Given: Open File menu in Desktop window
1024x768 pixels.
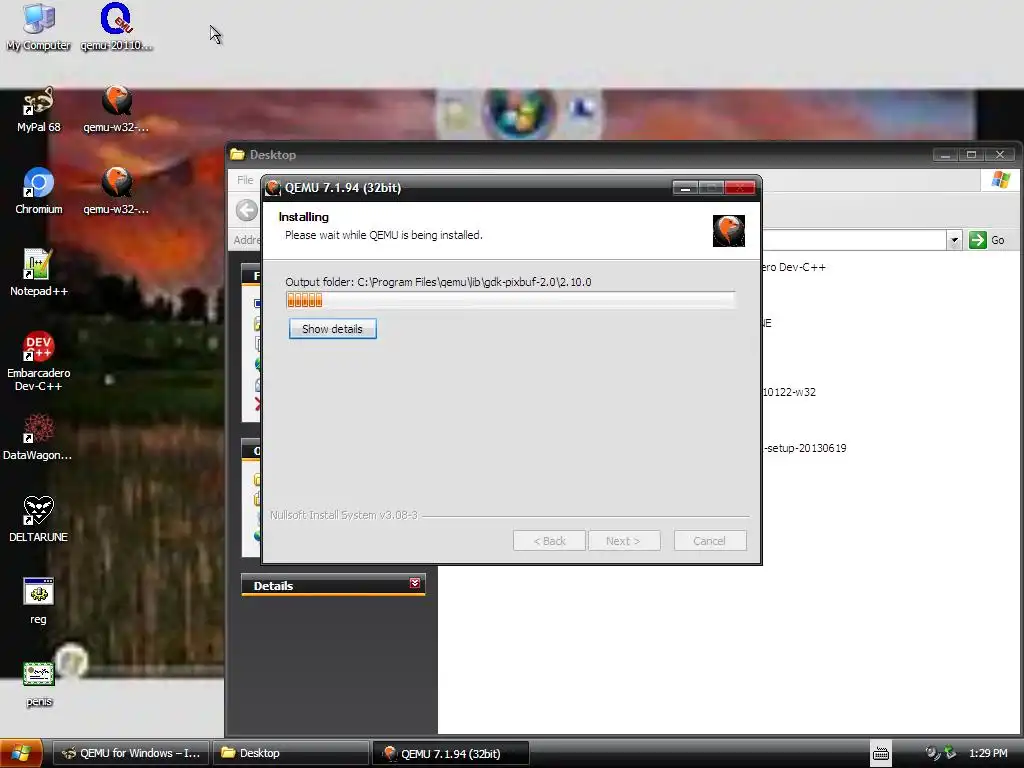Looking at the screenshot, I should pyautogui.click(x=246, y=180).
